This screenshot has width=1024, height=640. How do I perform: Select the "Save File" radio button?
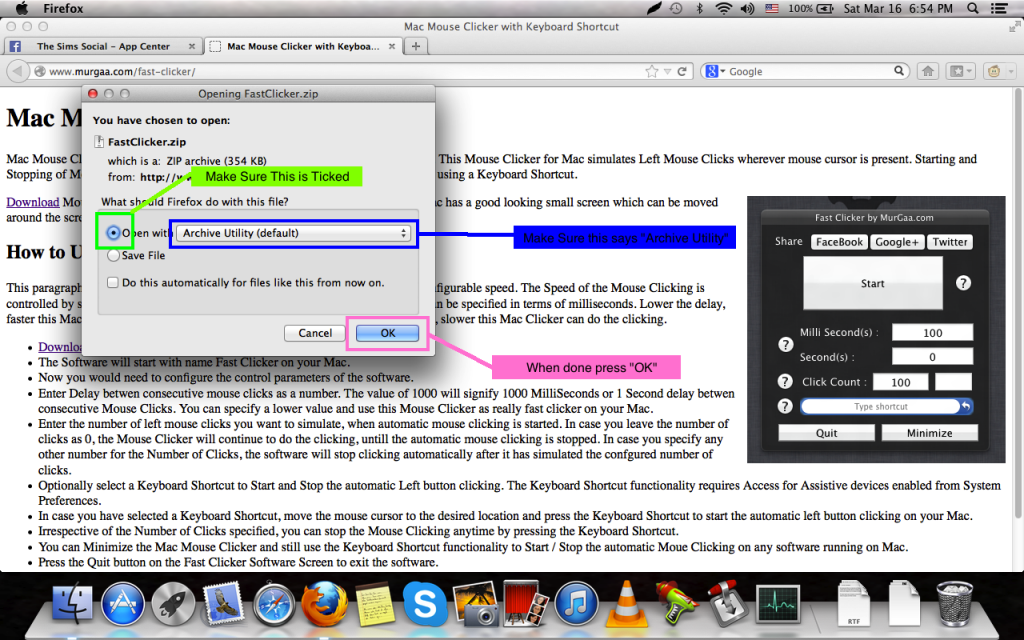coord(114,255)
